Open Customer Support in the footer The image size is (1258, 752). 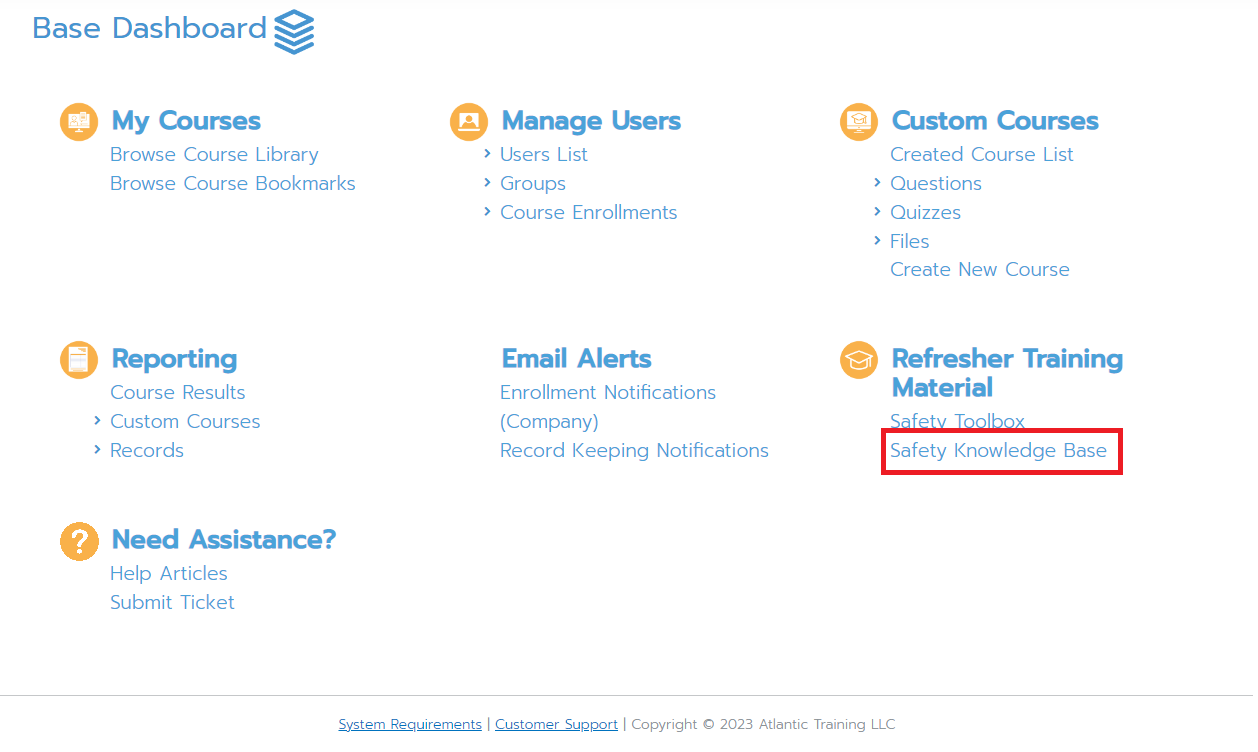click(x=556, y=724)
